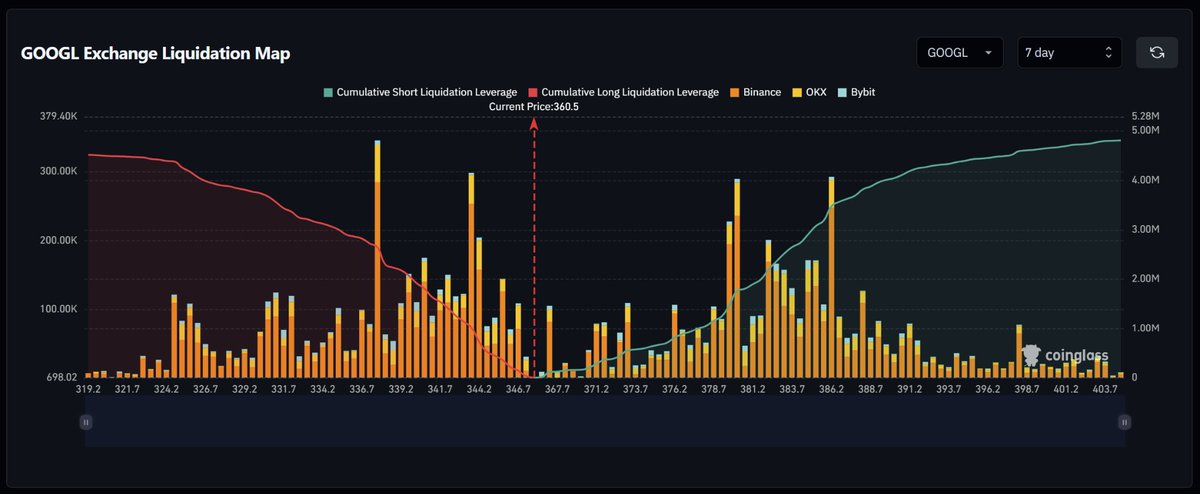The image size is (1200, 494).
Task: Click the 336.7 x-axis label
Action: (362, 389)
